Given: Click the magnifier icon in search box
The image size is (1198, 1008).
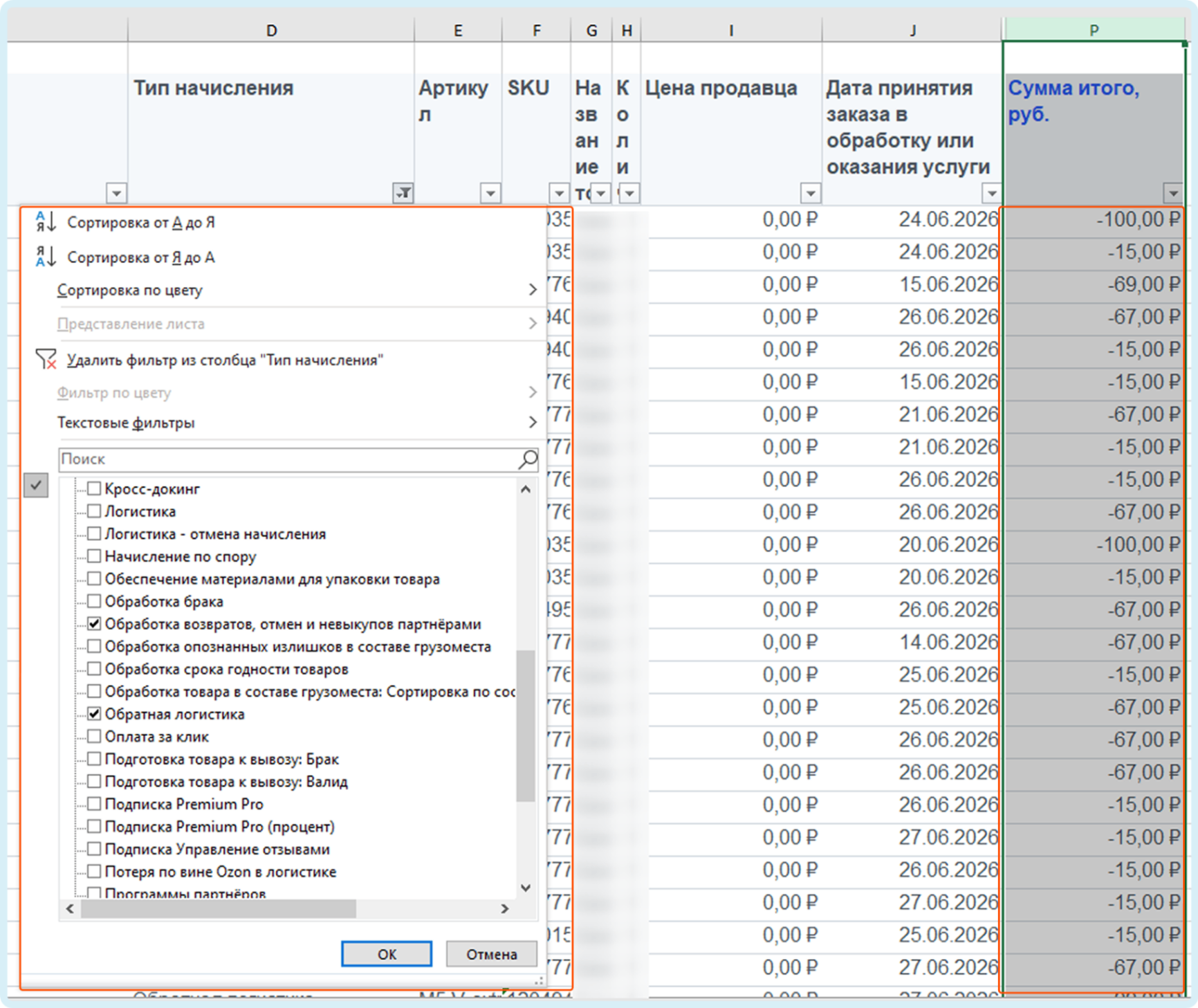Looking at the screenshot, I should click(528, 459).
